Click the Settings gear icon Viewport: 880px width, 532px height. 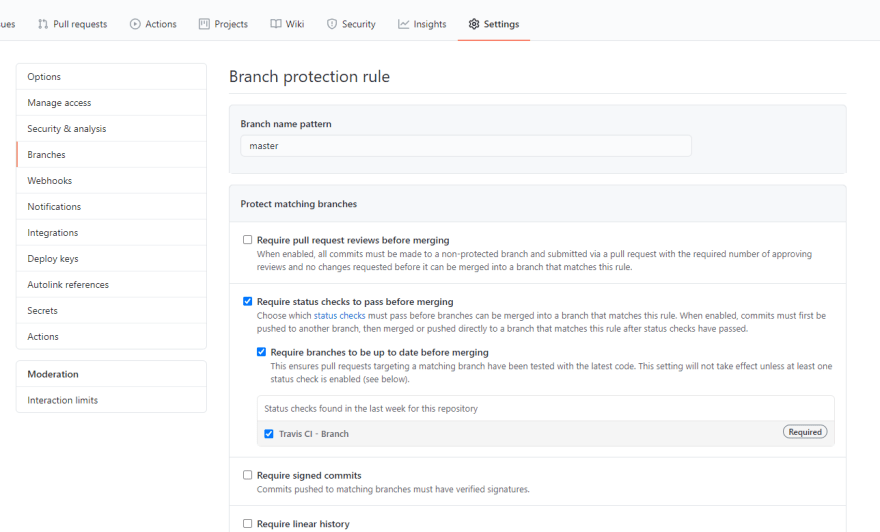(474, 24)
